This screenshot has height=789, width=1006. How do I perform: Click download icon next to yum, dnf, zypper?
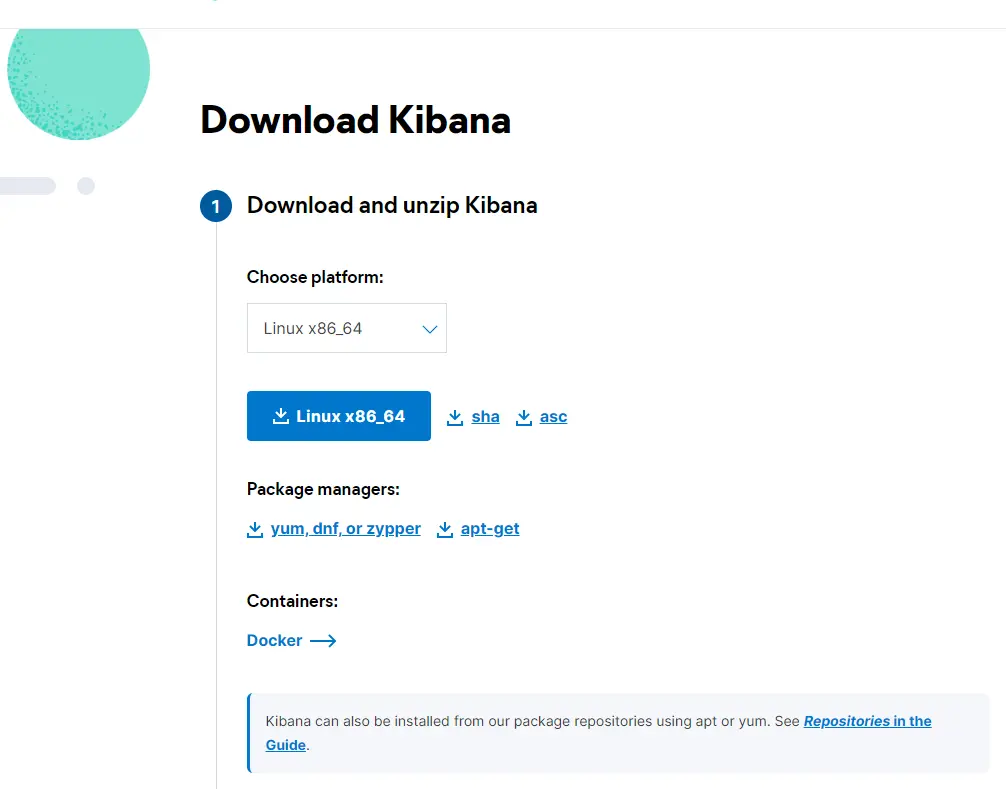pyautogui.click(x=255, y=529)
